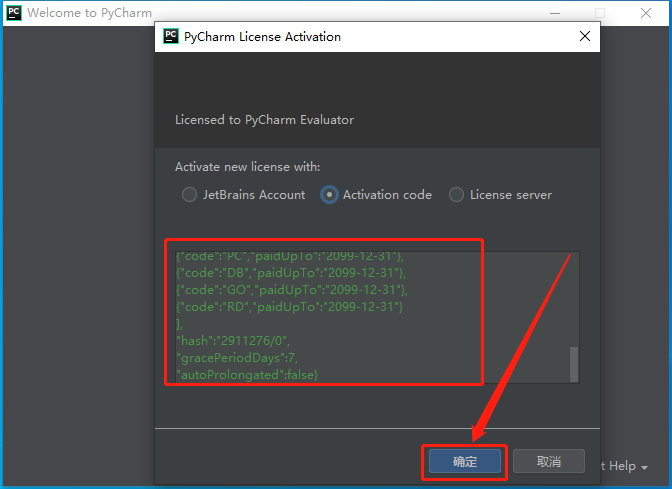Click the activation code scrollbar thumb
The height and width of the screenshot is (489, 672).
[x=574, y=364]
